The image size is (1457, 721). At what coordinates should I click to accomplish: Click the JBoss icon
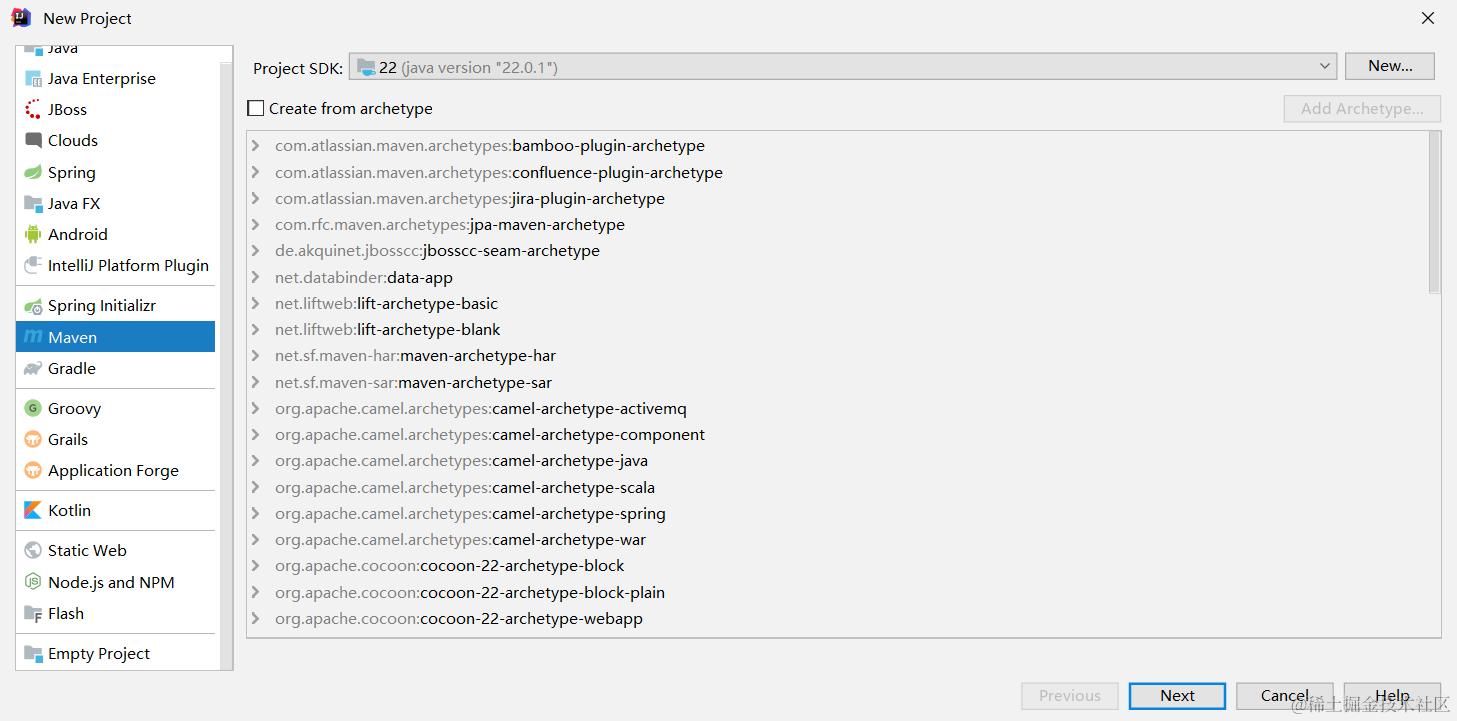33,110
